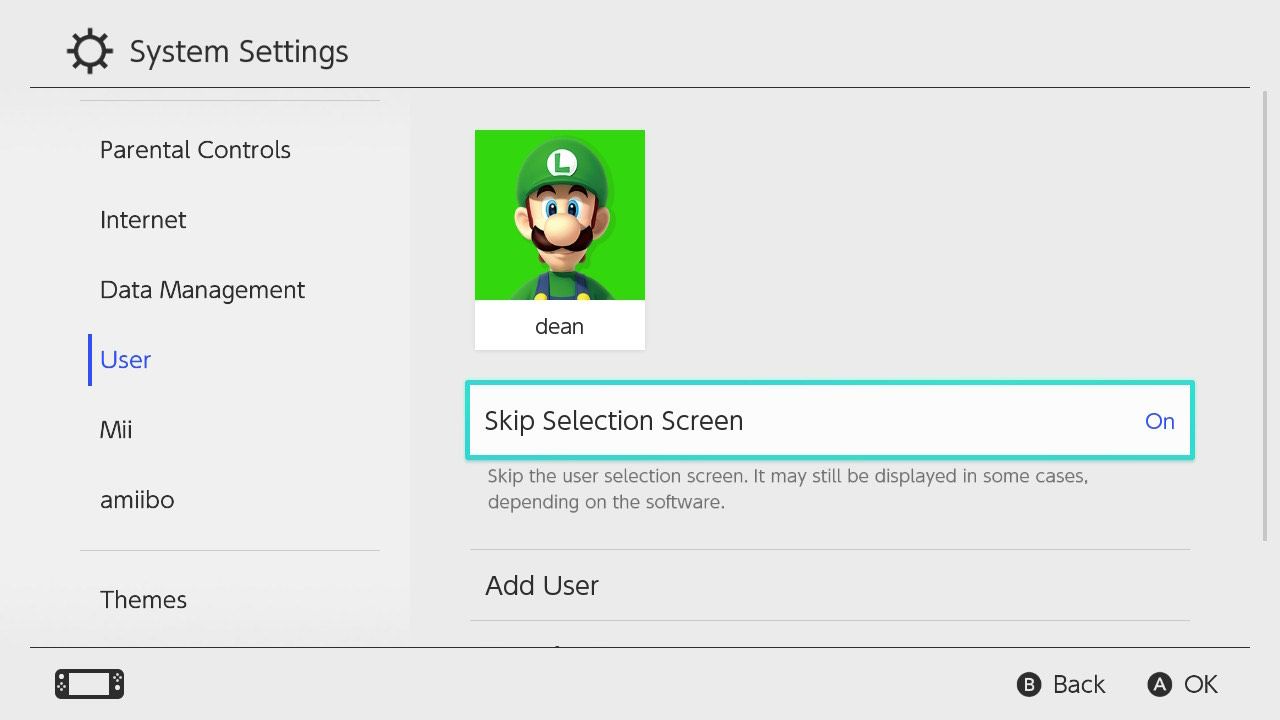Select the battery status icon

click(x=87, y=684)
